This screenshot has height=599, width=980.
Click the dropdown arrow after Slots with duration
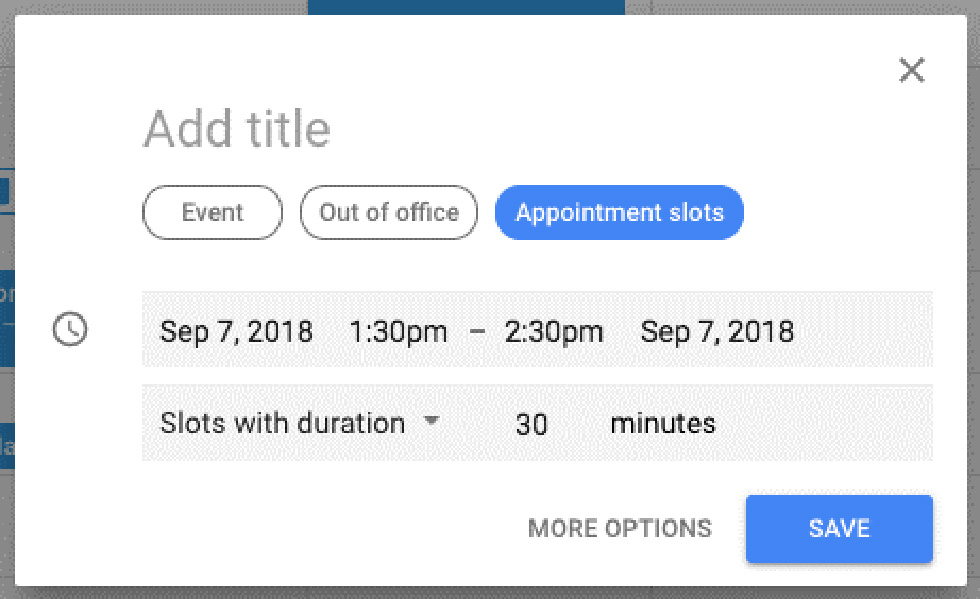(430, 421)
